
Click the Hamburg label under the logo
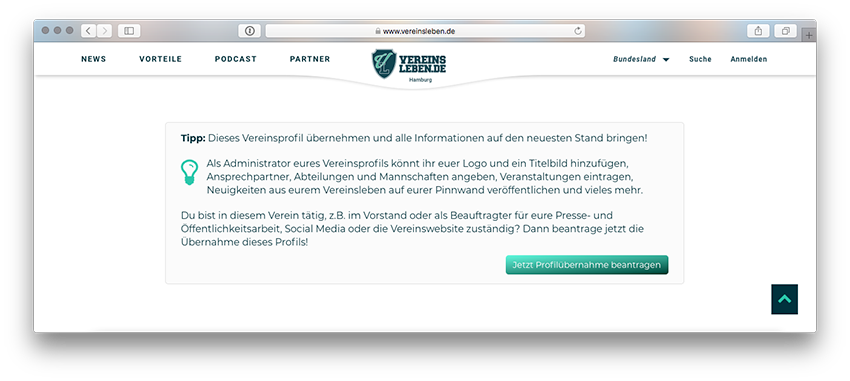tap(420, 80)
